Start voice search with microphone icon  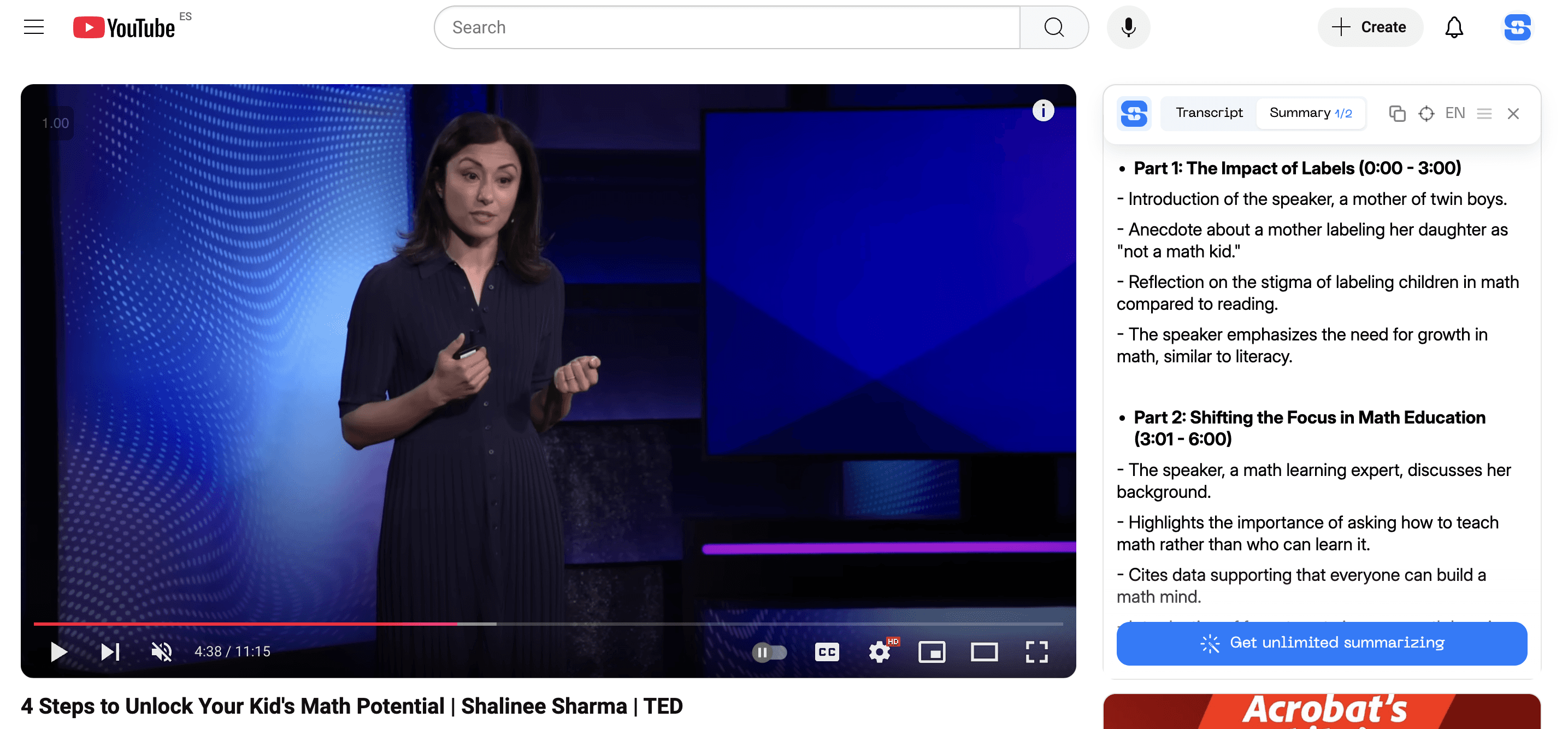click(1128, 27)
